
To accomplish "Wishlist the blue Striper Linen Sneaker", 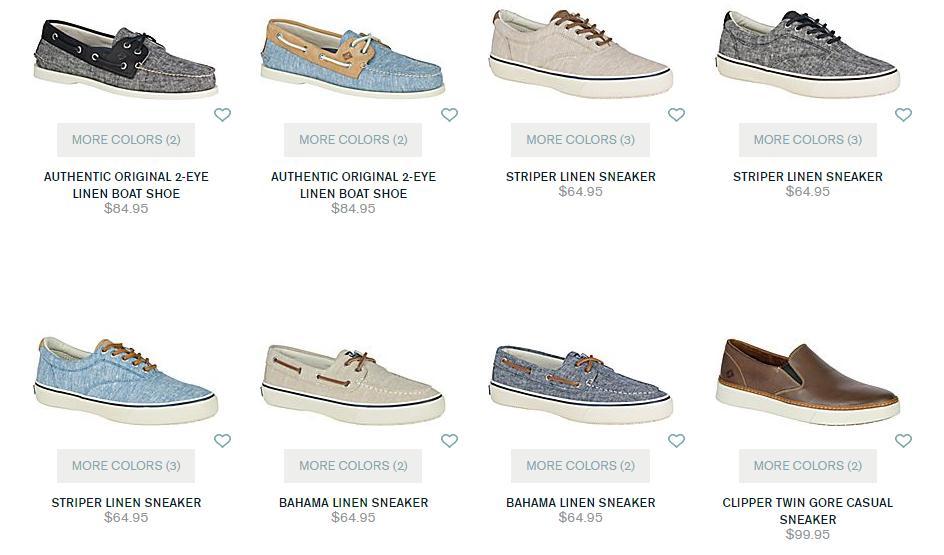I will [x=222, y=441].
